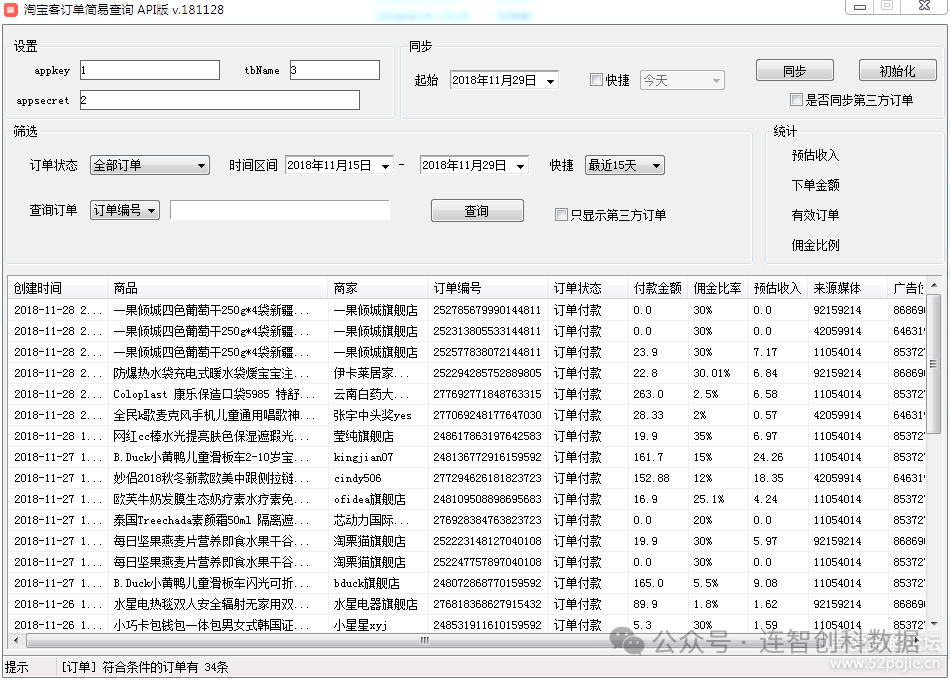Click the 初始化 button
The height and width of the screenshot is (680, 950).
[897, 71]
